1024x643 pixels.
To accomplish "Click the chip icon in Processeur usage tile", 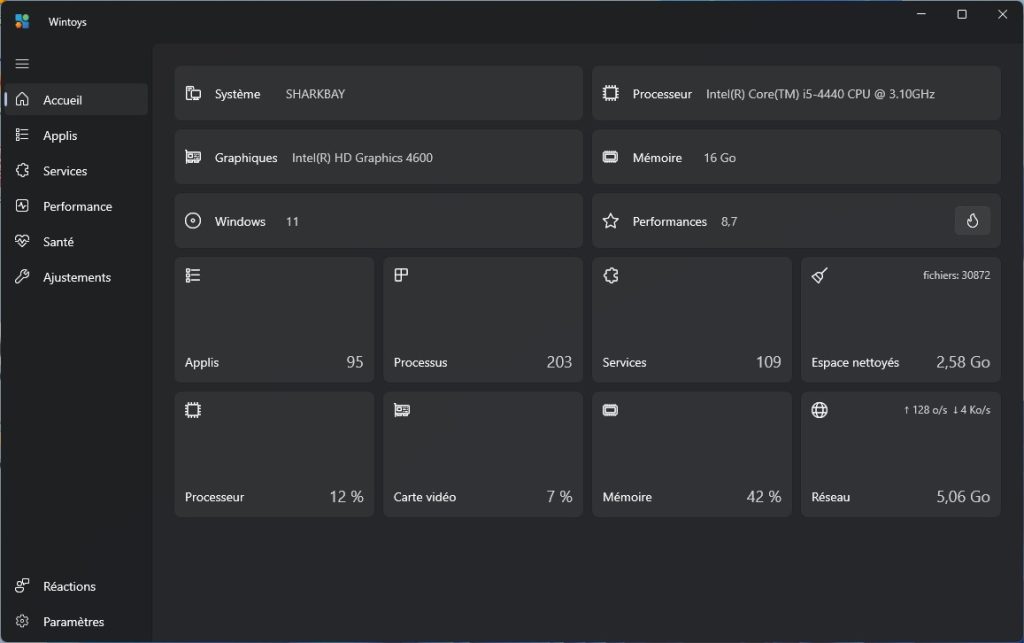I will point(193,410).
